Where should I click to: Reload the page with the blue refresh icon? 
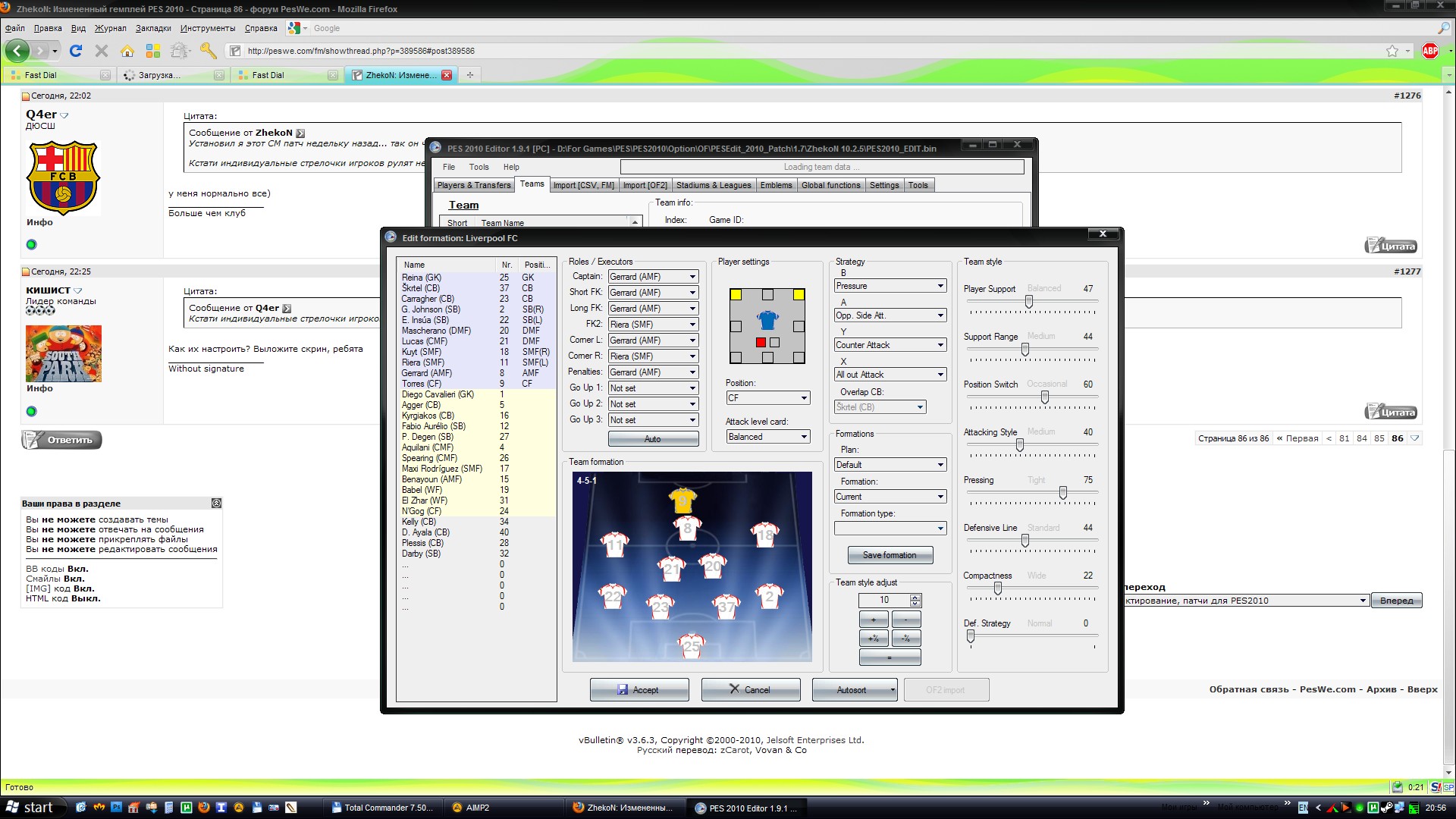[x=75, y=51]
